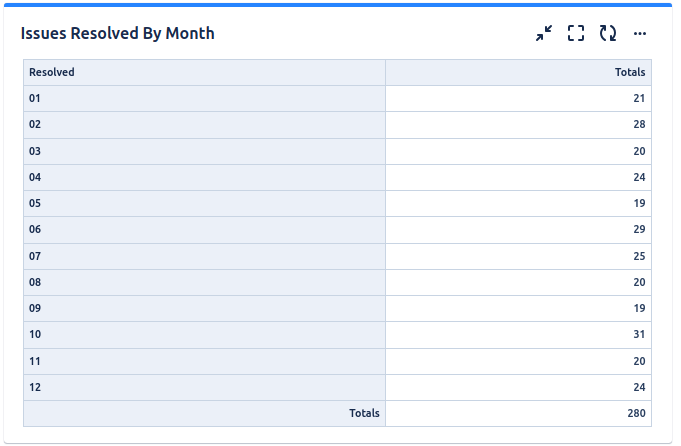
Task: Open the 29 issues for month 06
Action: click(x=639, y=229)
